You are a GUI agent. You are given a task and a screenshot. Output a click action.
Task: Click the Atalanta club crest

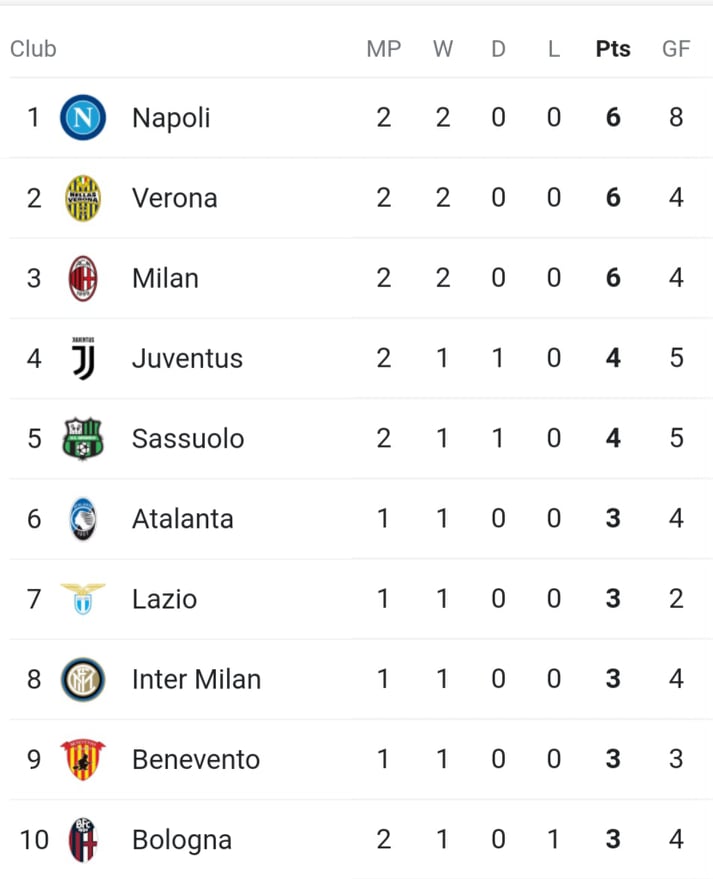pyautogui.click(x=83, y=519)
